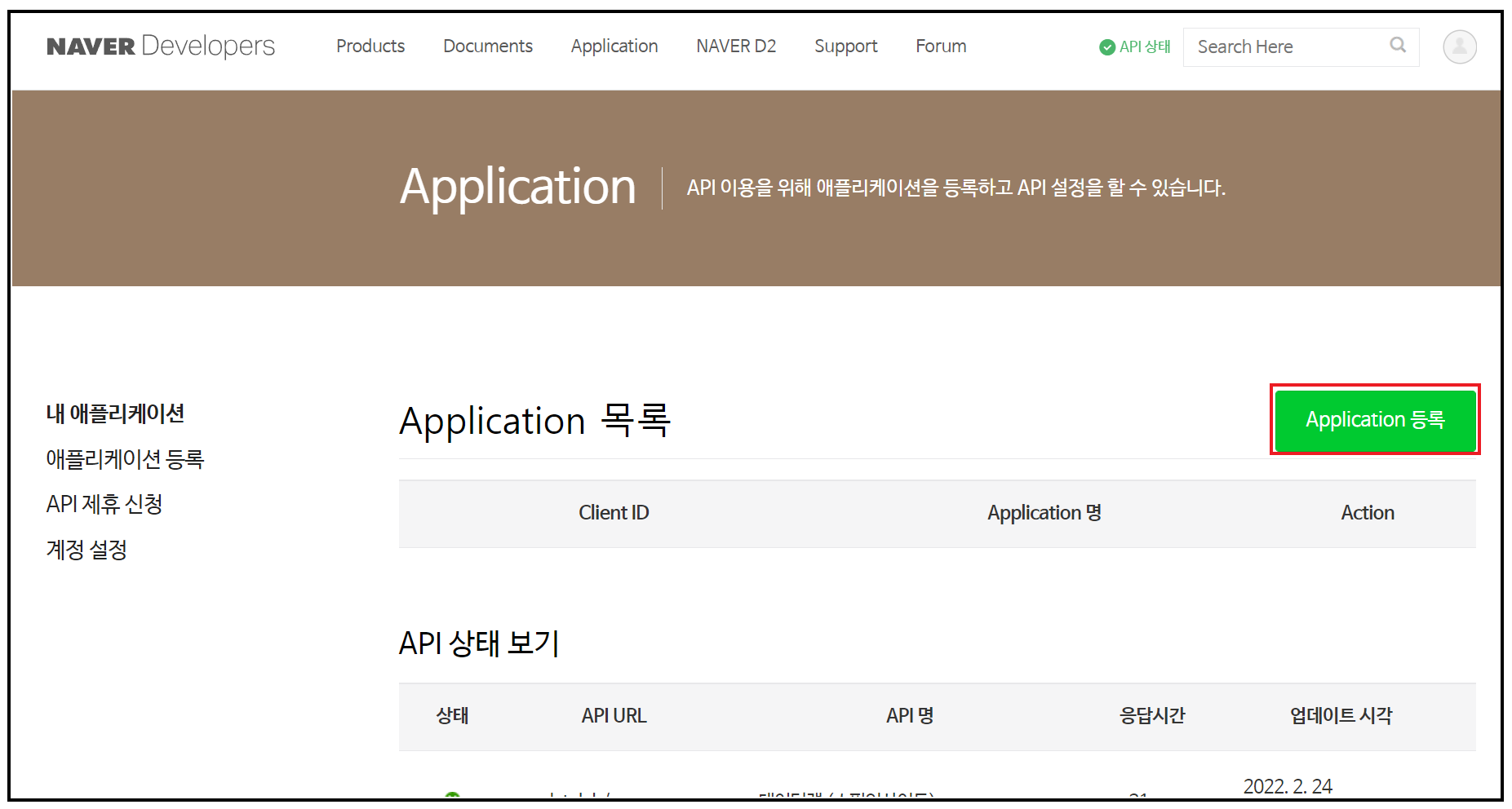
Task: Click the 응답시간 column header
Action: (x=1152, y=716)
